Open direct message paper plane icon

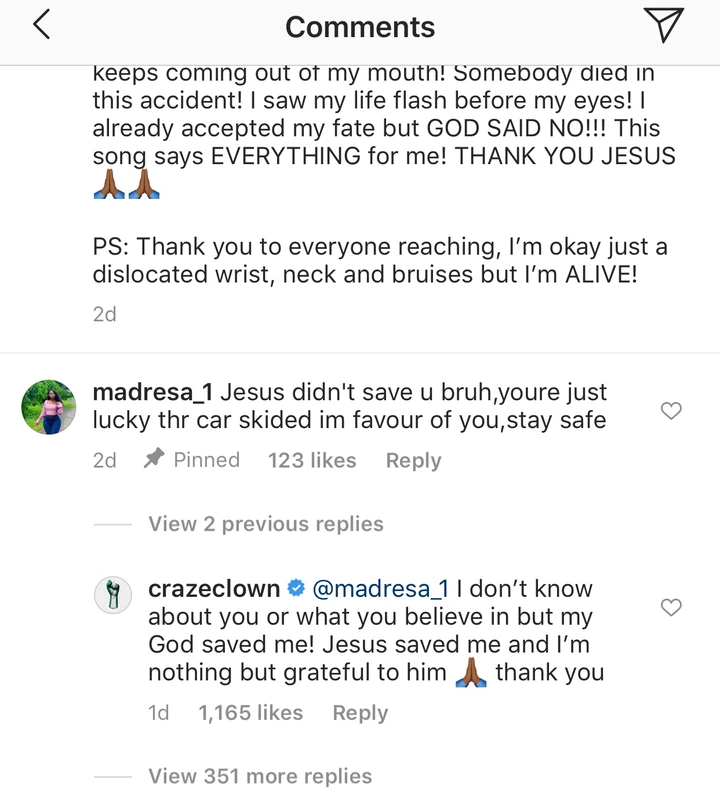[x=664, y=26]
